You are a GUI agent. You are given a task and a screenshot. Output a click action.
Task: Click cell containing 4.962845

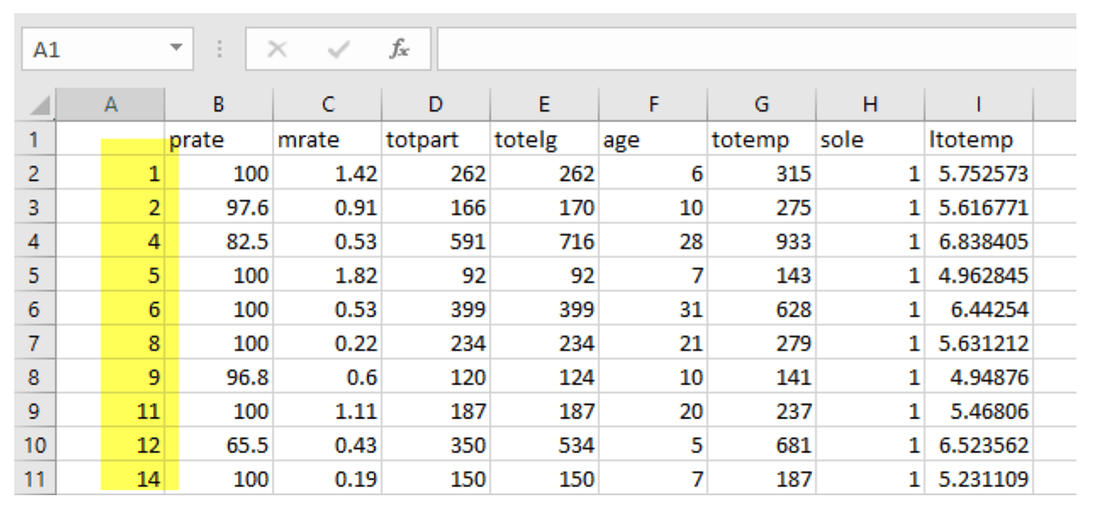979,274
